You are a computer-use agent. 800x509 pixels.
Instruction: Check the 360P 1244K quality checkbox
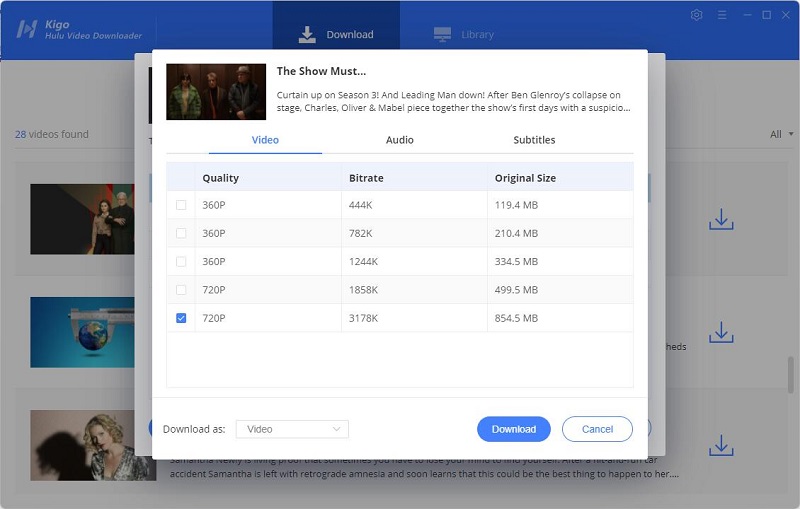(x=181, y=262)
